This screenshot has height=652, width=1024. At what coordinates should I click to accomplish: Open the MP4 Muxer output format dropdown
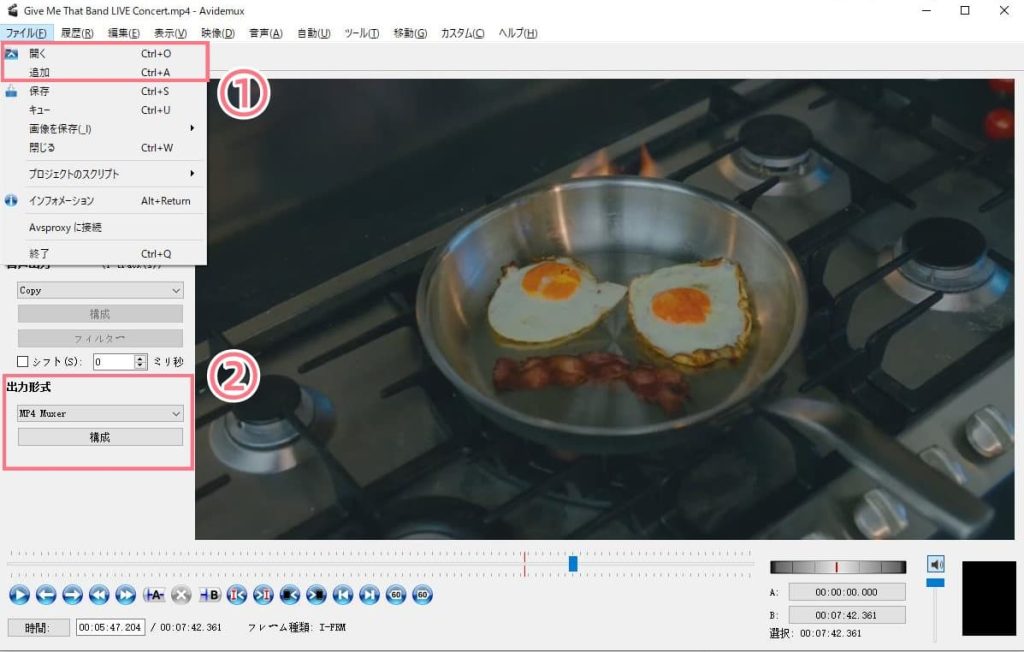(x=100, y=413)
